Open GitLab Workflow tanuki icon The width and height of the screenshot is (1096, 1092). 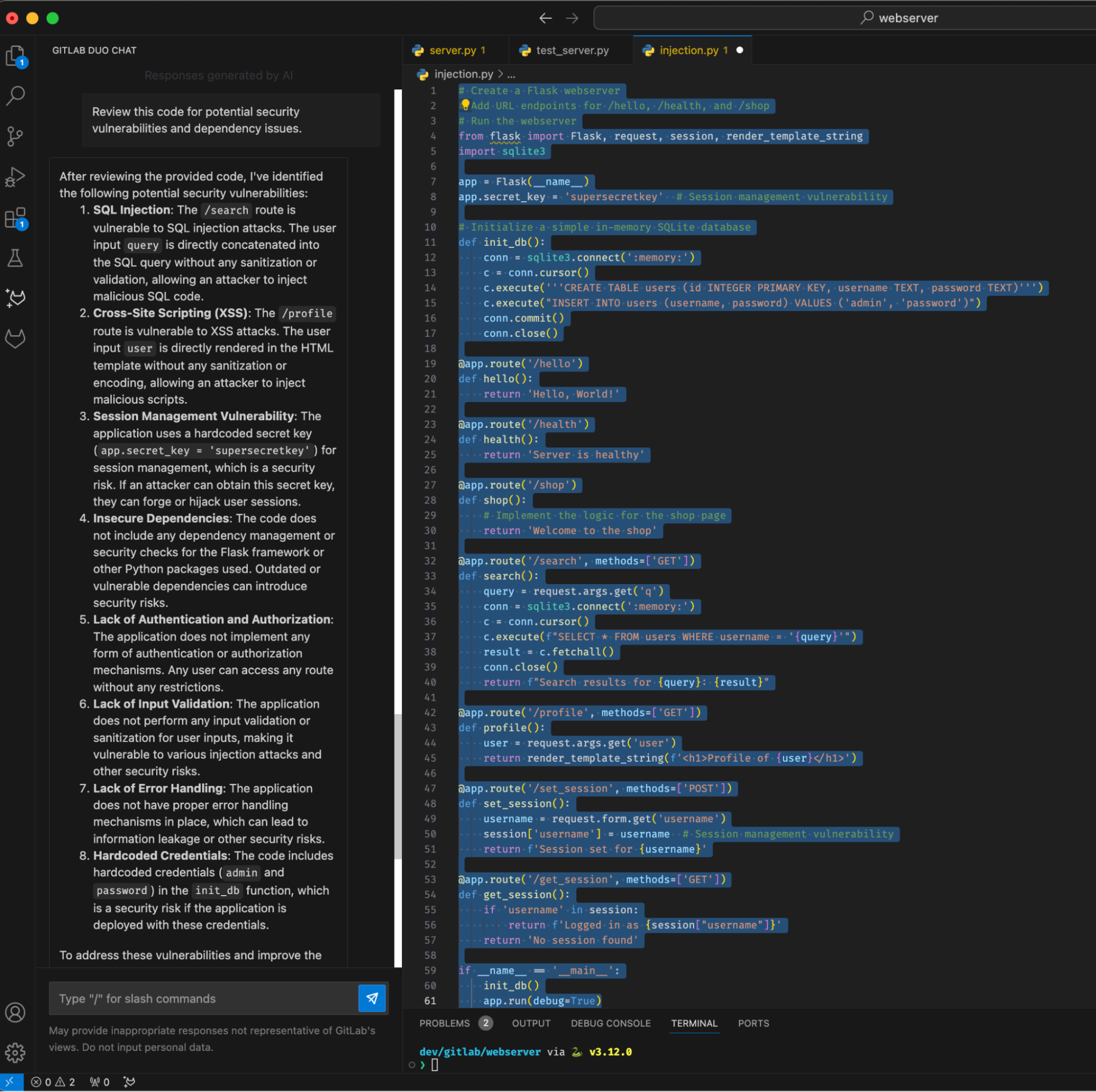click(15, 339)
